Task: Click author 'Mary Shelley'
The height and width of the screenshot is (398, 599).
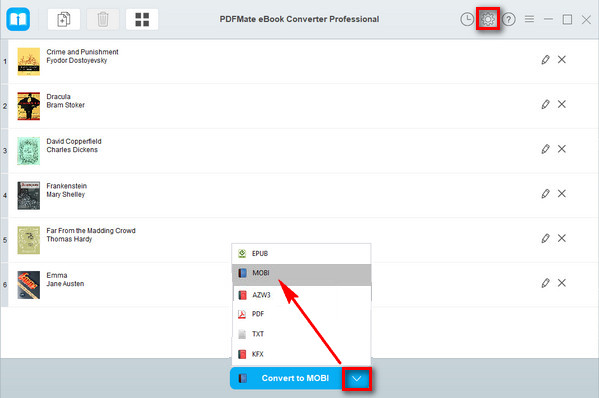Action: (65, 194)
